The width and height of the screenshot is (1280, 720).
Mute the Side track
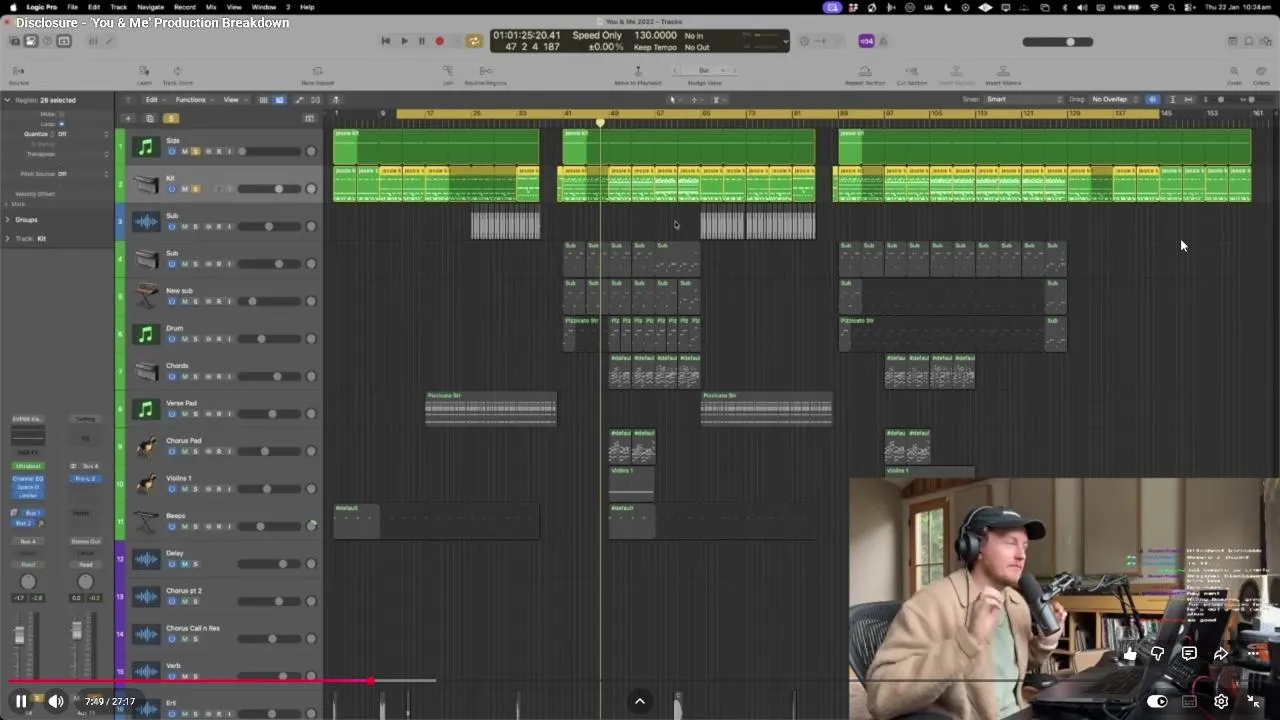pyautogui.click(x=184, y=151)
